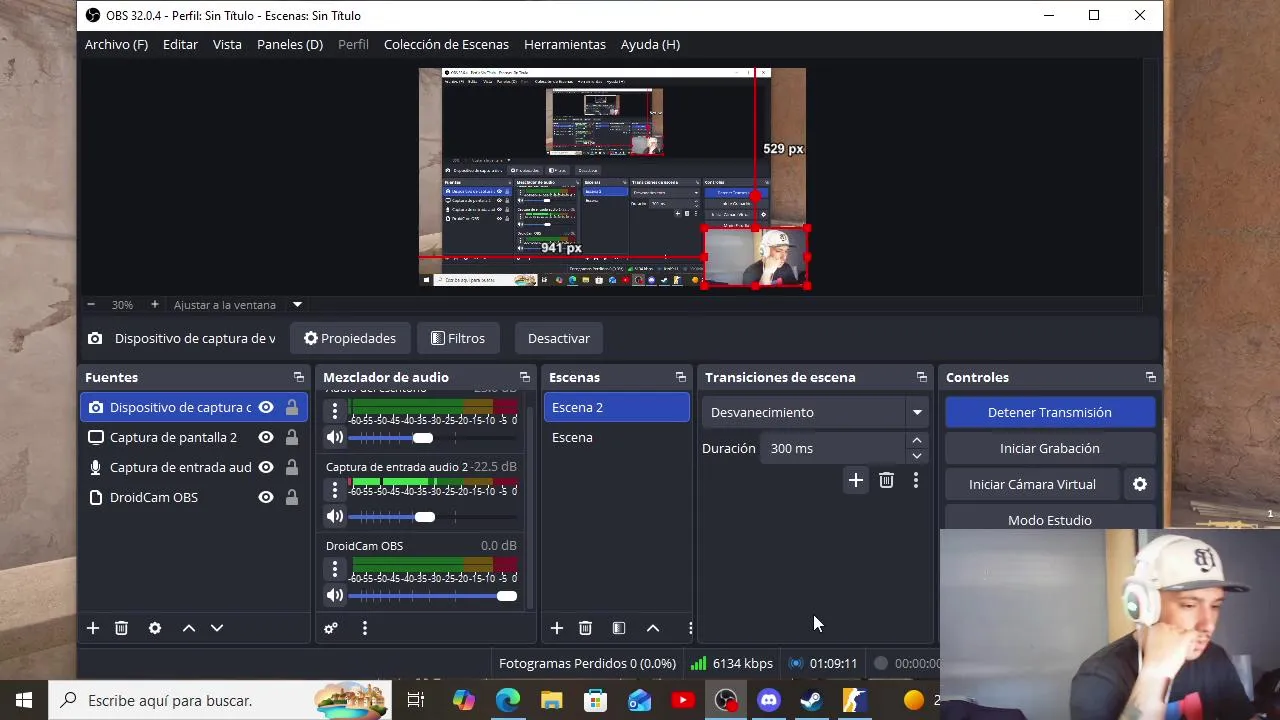The width and height of the screenshot is (1280, 720).
Task: Open DroidCam OBS audio options menu
Action: click(x=335, y=569)
